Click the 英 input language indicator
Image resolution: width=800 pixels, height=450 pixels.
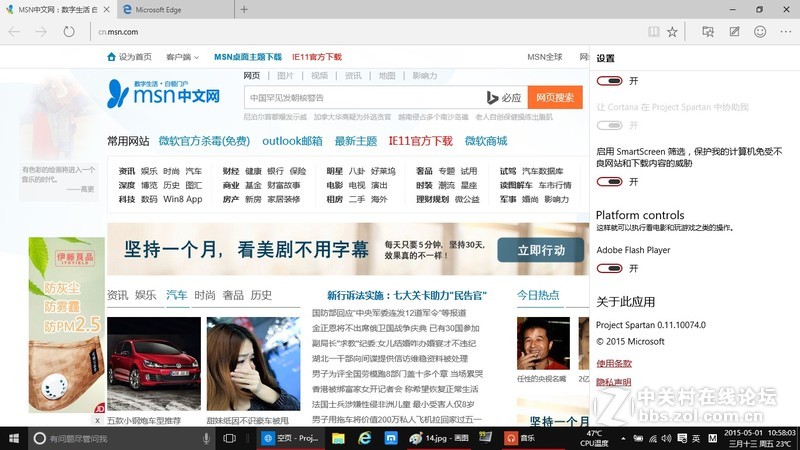[696, 438]
